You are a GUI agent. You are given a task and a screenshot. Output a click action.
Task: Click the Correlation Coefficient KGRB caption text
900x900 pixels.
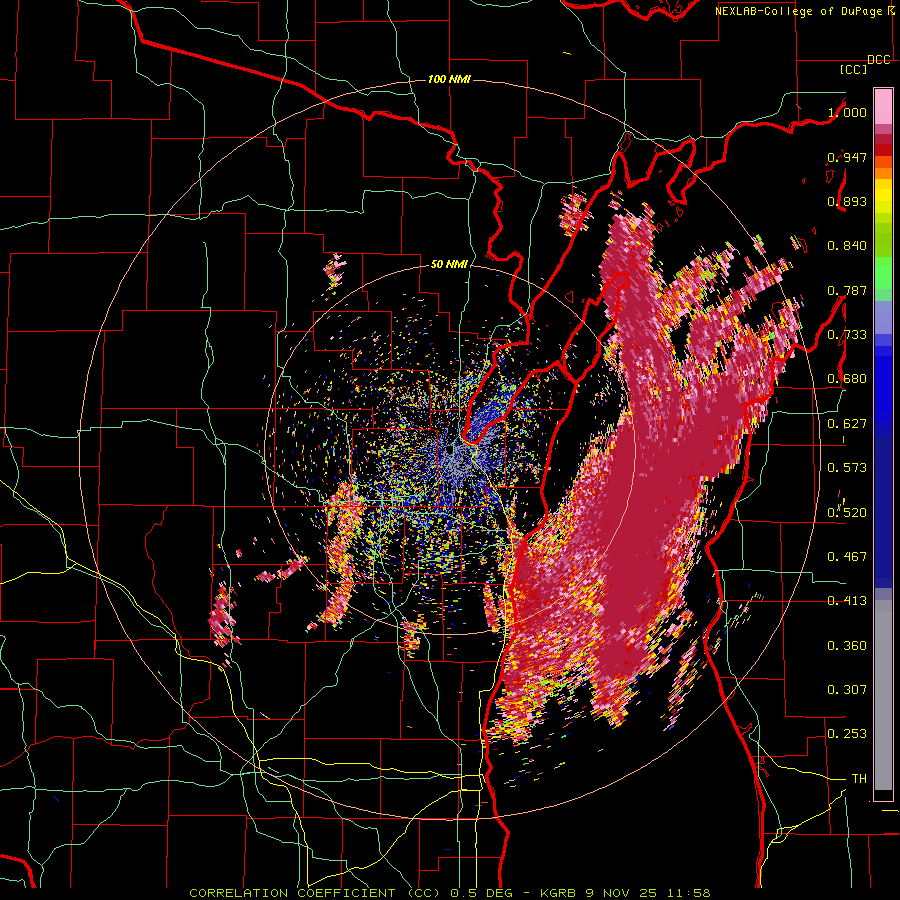click(x=450, y=893)
